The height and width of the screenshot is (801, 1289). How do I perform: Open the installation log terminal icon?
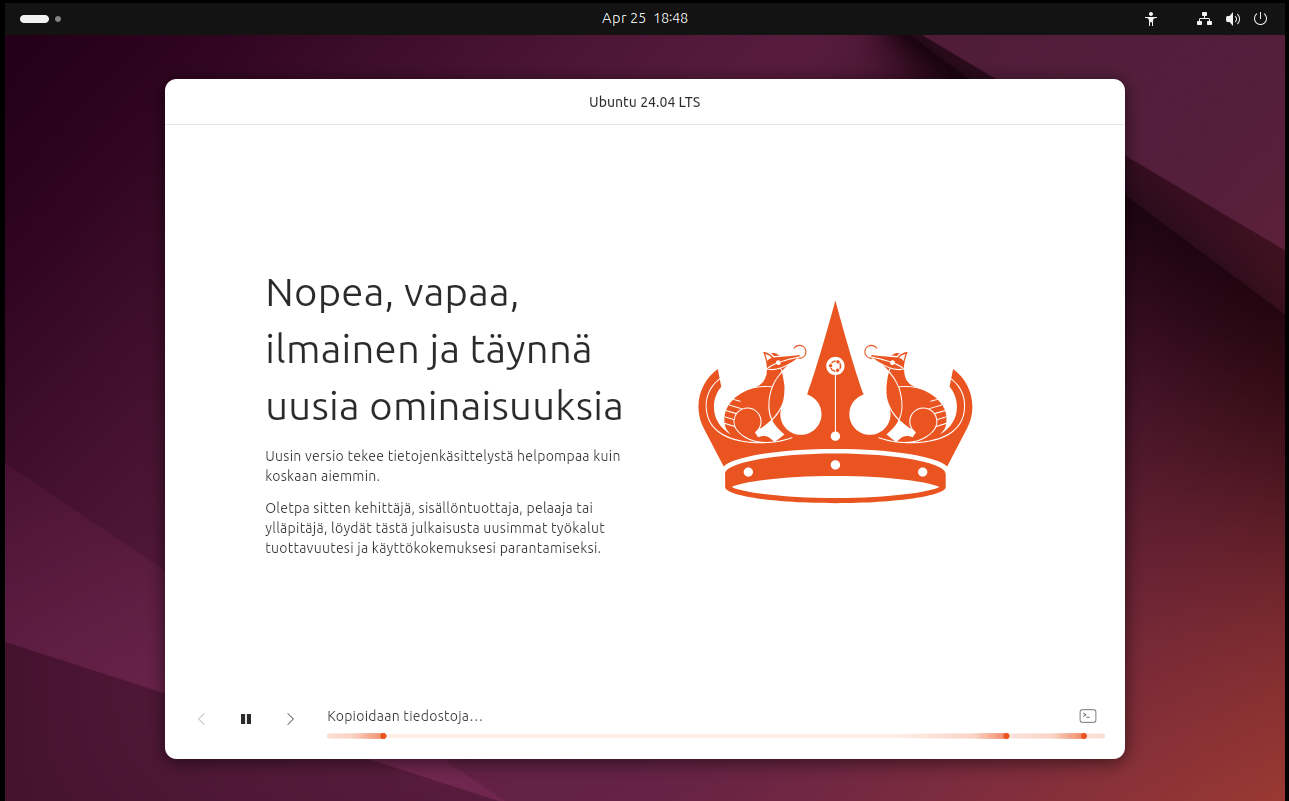(1088, 716)
